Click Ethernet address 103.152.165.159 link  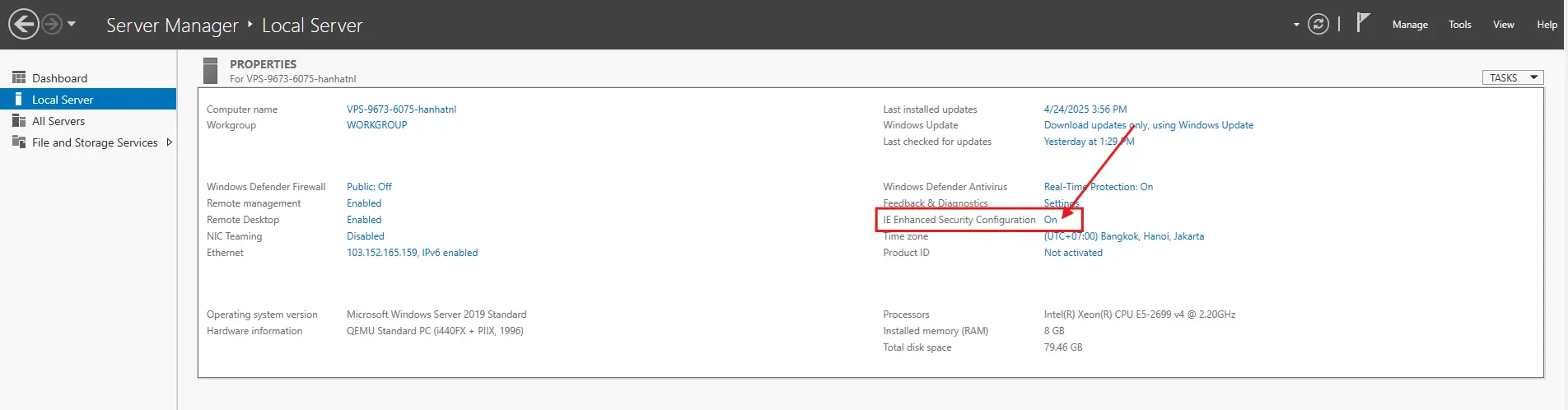(x=412, y=253)
